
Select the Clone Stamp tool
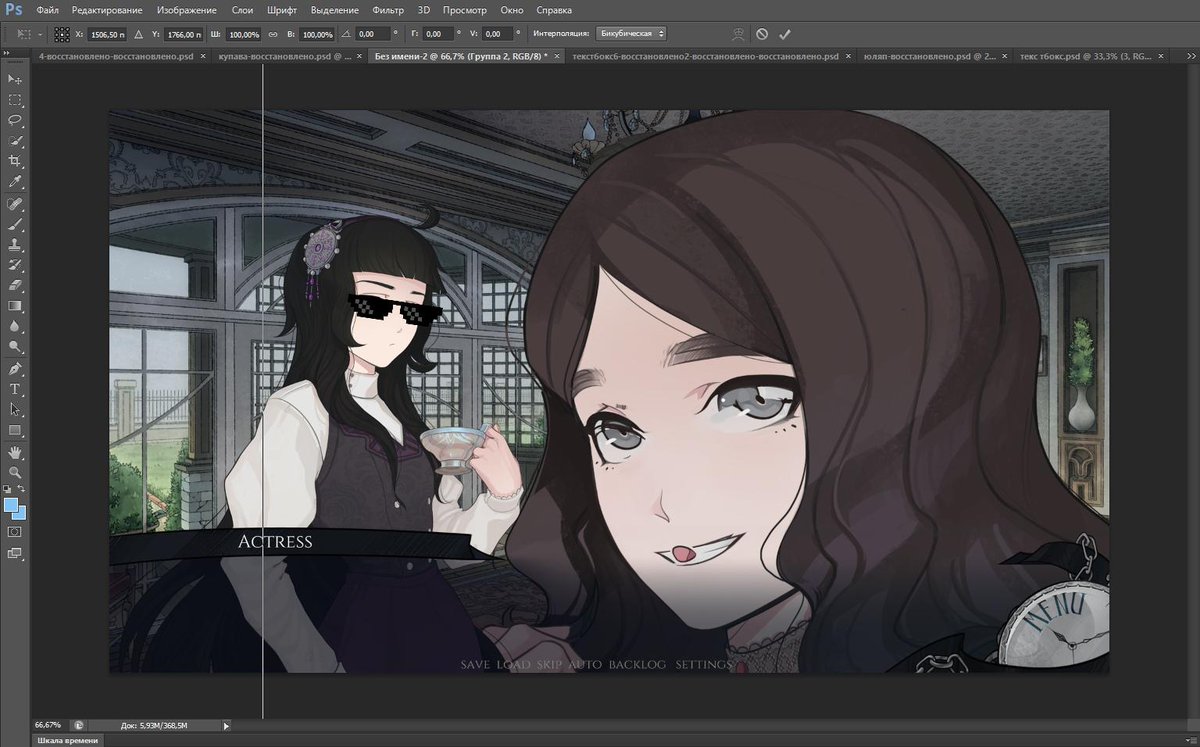tap(15, 245)
